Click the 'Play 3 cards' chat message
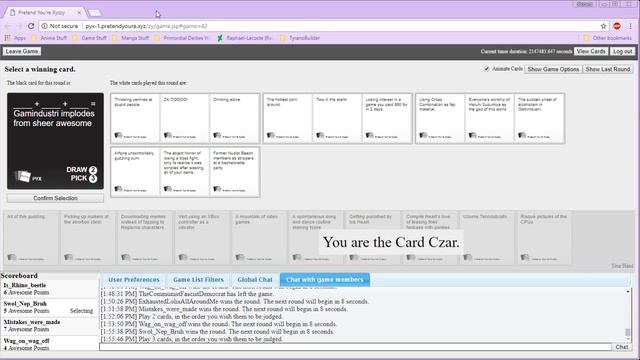 click(x=191, y=339)
